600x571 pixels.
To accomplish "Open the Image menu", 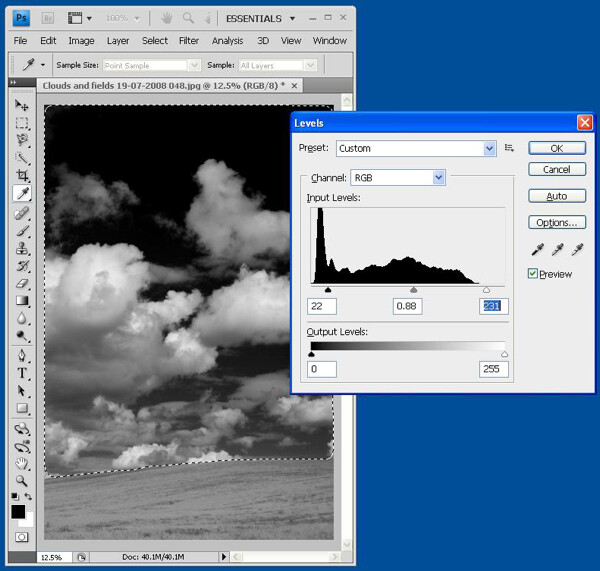I will point(81,41).
